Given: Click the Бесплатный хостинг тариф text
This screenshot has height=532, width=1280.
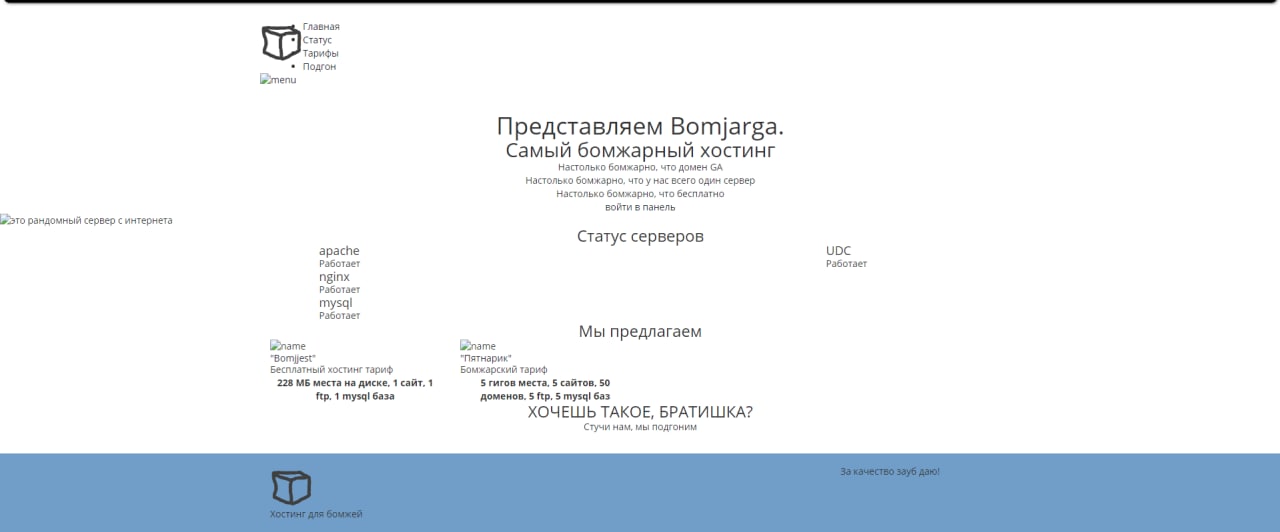Looking at the screenshot, I should click(331, 370).
